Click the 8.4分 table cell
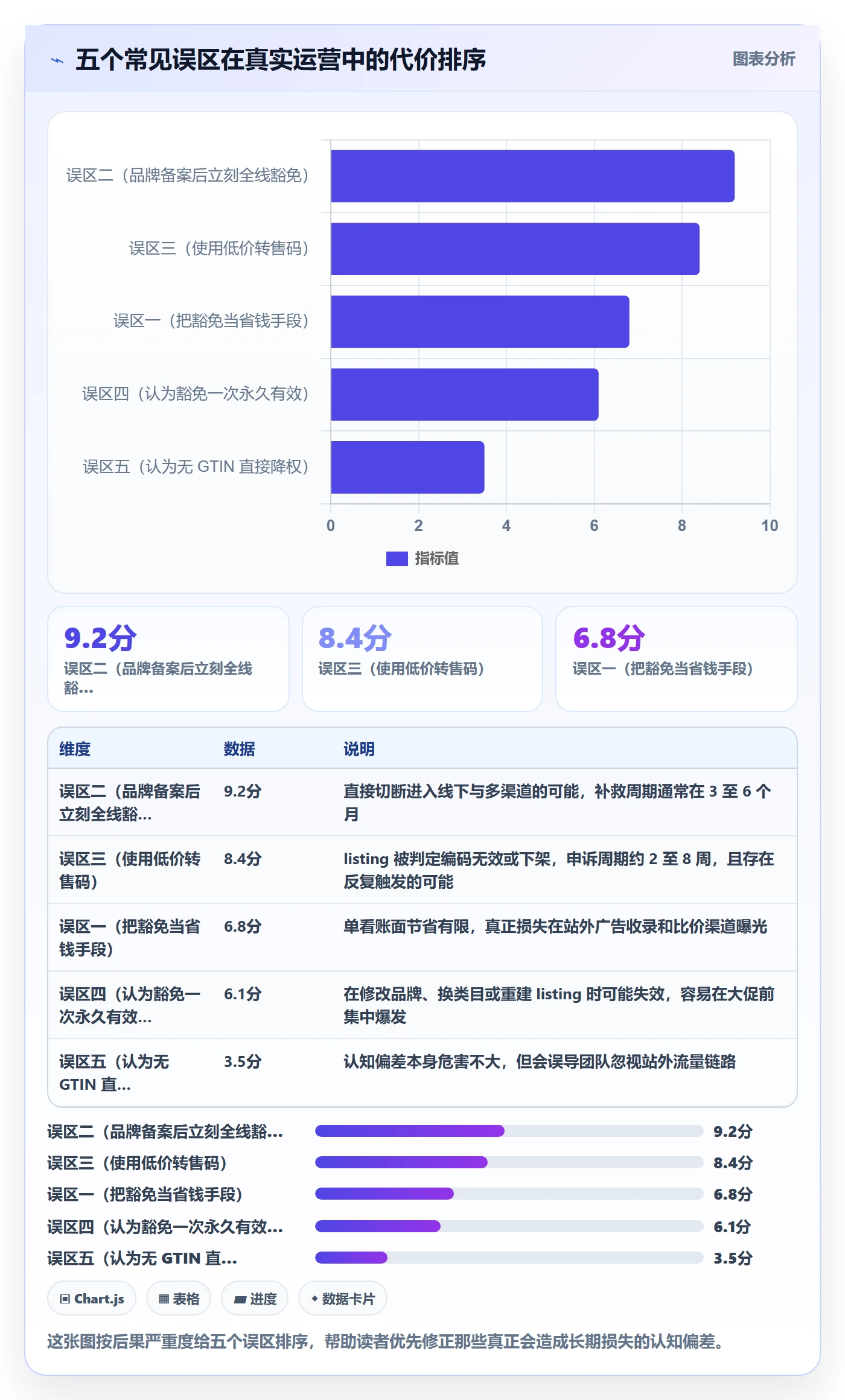 (243, 859)
